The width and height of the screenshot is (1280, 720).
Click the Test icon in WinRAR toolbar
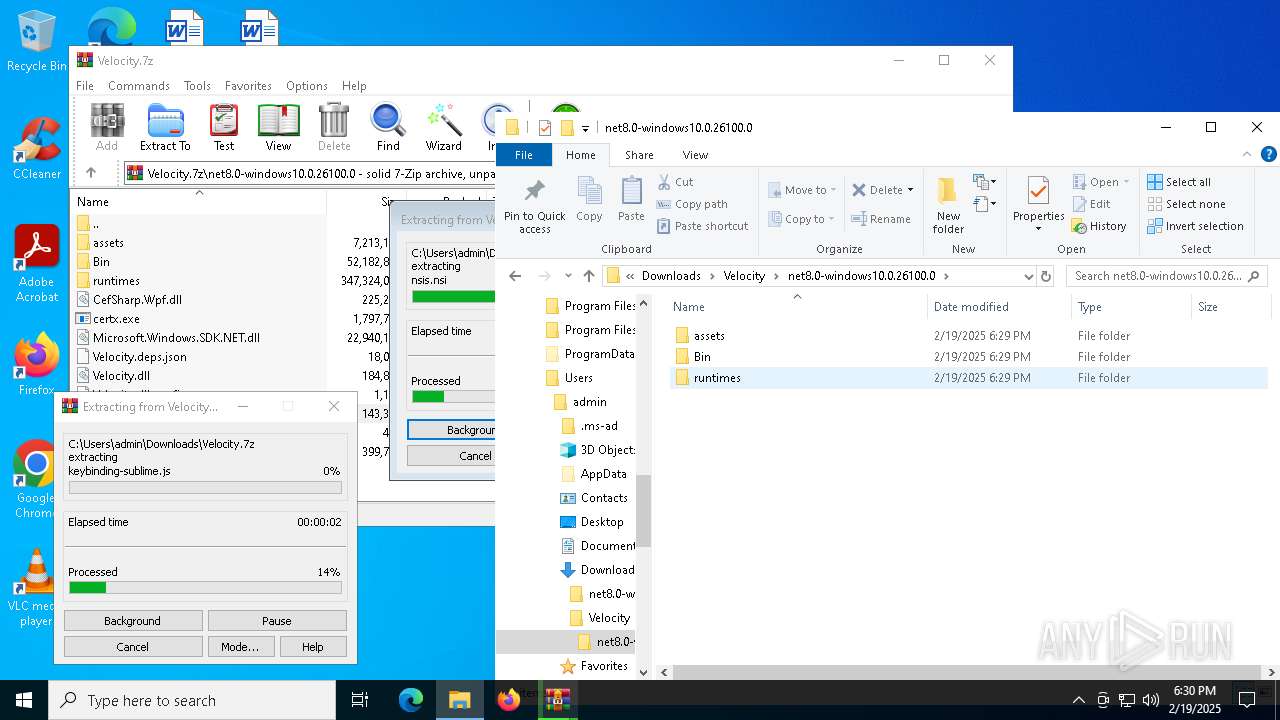coord(224,127)
